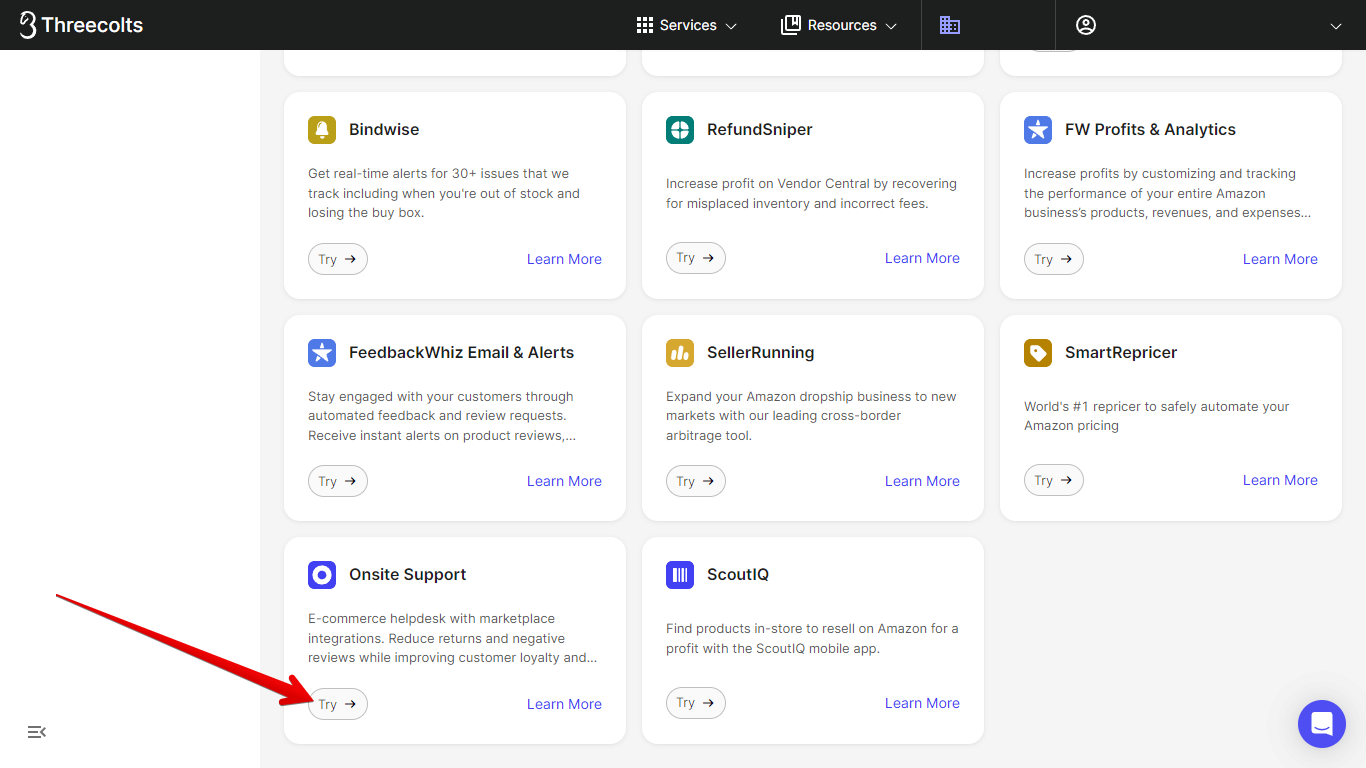Open the Resources menu
Screen dimensions: 1366x768
(x=839, y=25)
